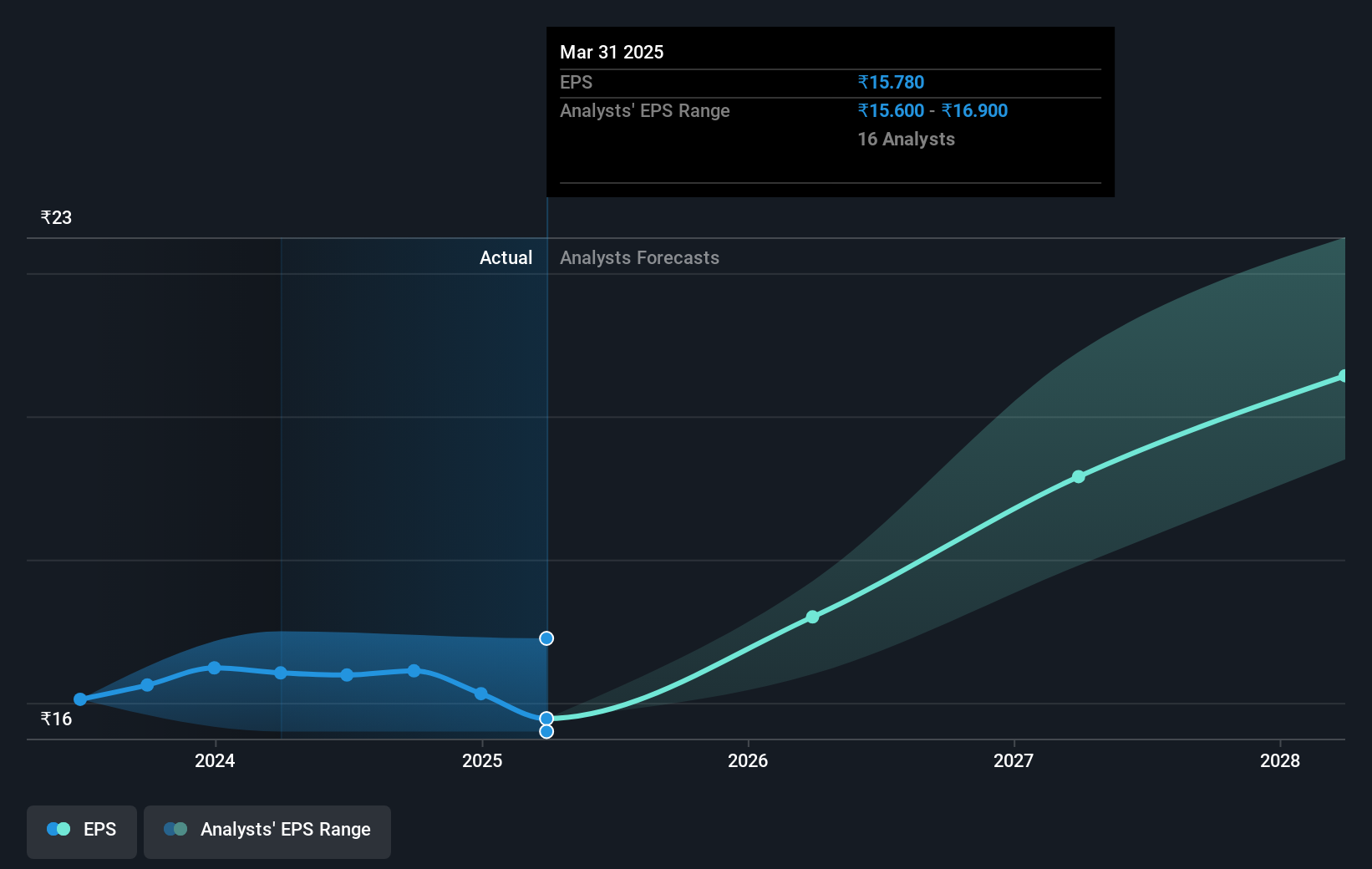
Task: Click the ₹16 y-axis label
Action: coord(56,719)
